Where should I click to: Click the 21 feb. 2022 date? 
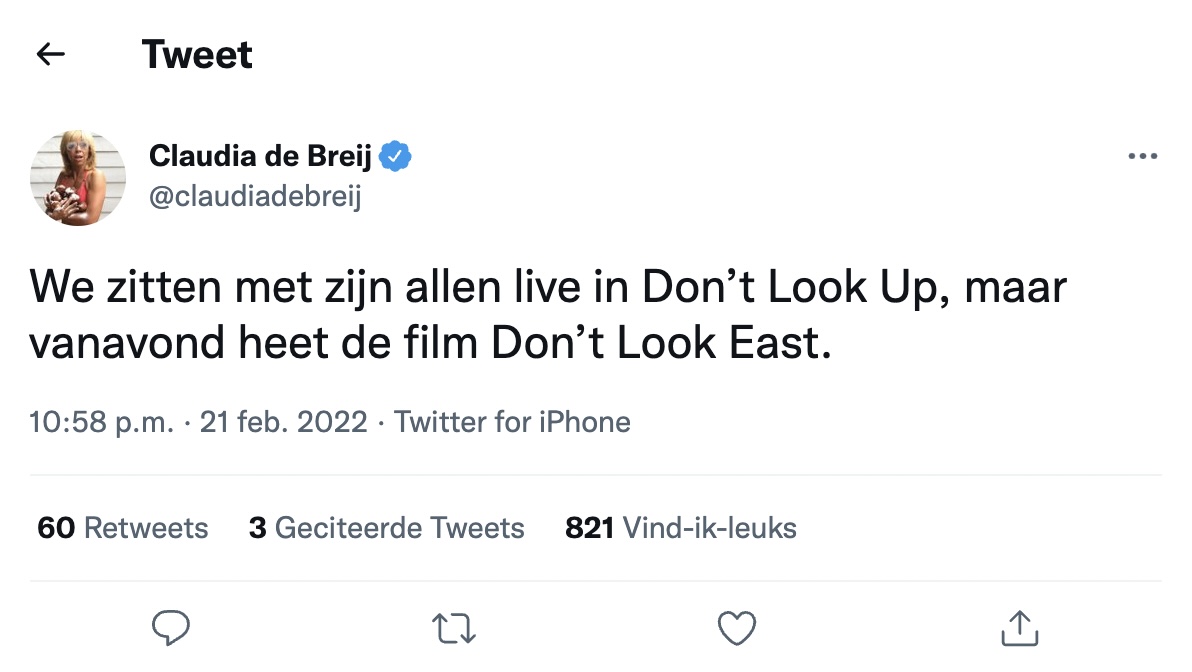pos(284,422)
